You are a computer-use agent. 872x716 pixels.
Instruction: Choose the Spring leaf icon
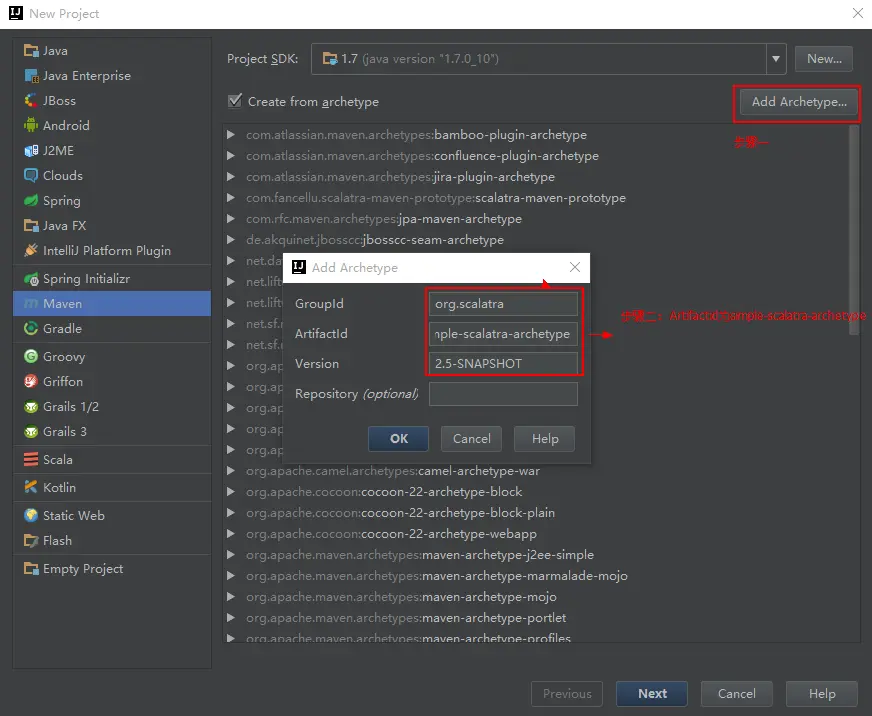31,201
